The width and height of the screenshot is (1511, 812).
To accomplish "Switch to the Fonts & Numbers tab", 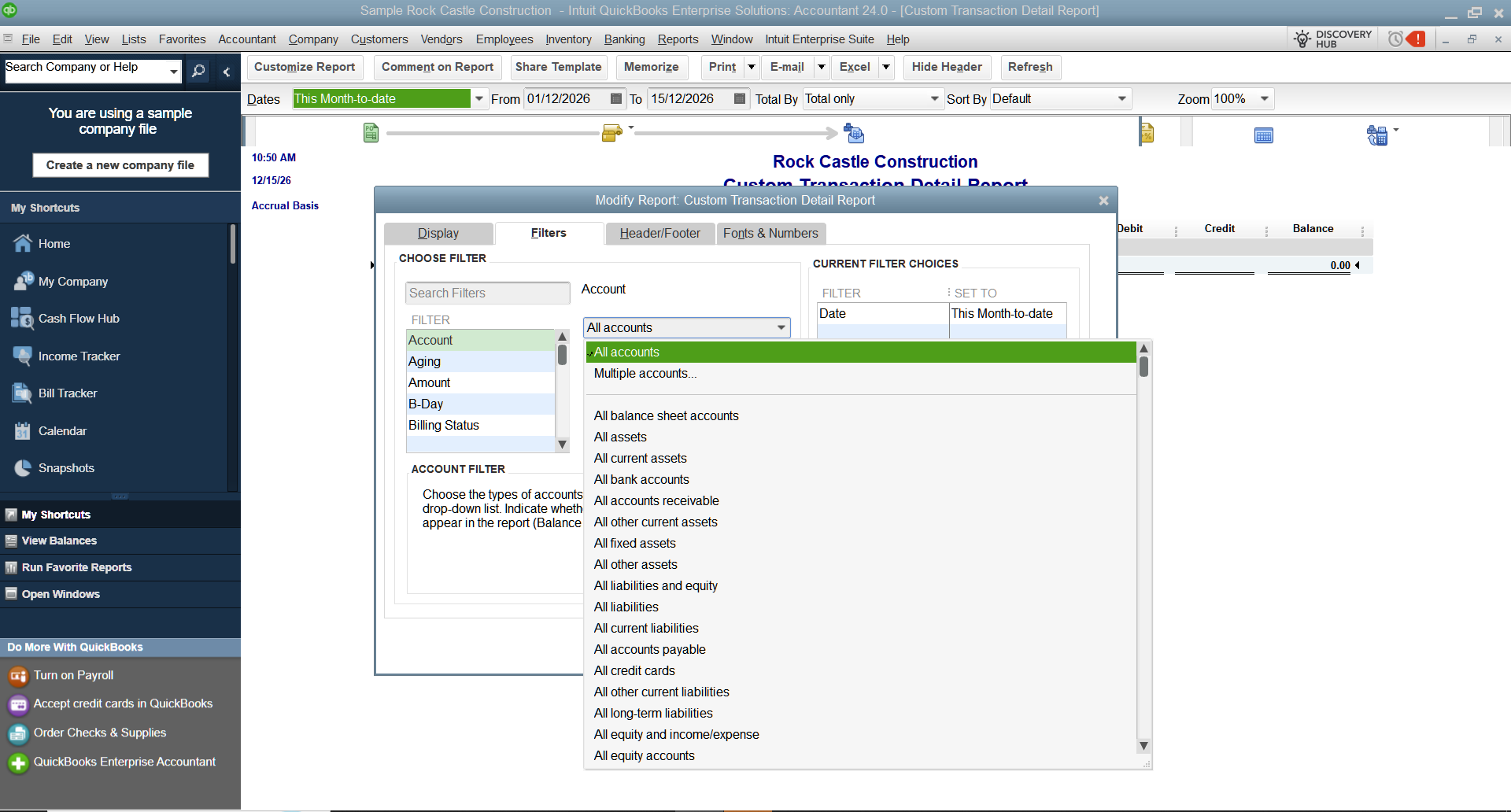I will (770, 234).
